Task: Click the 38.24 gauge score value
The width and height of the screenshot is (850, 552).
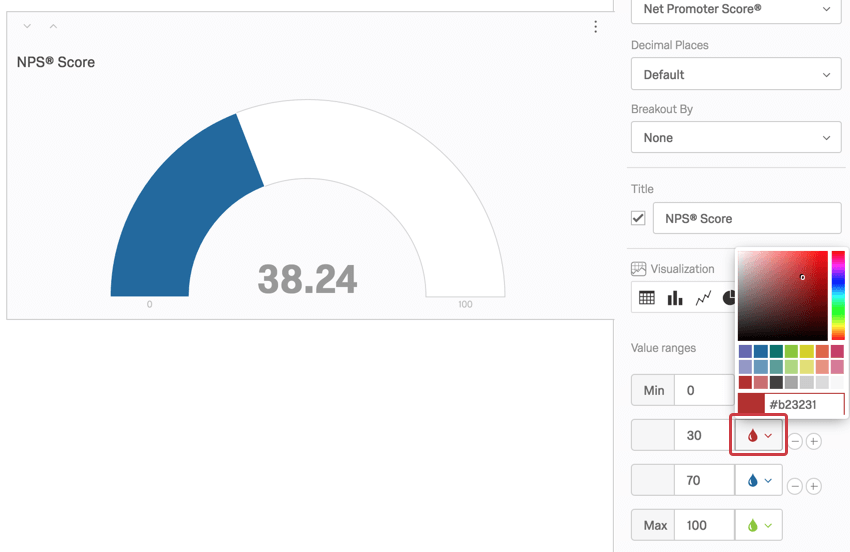Action: click(x=307, y=280)
